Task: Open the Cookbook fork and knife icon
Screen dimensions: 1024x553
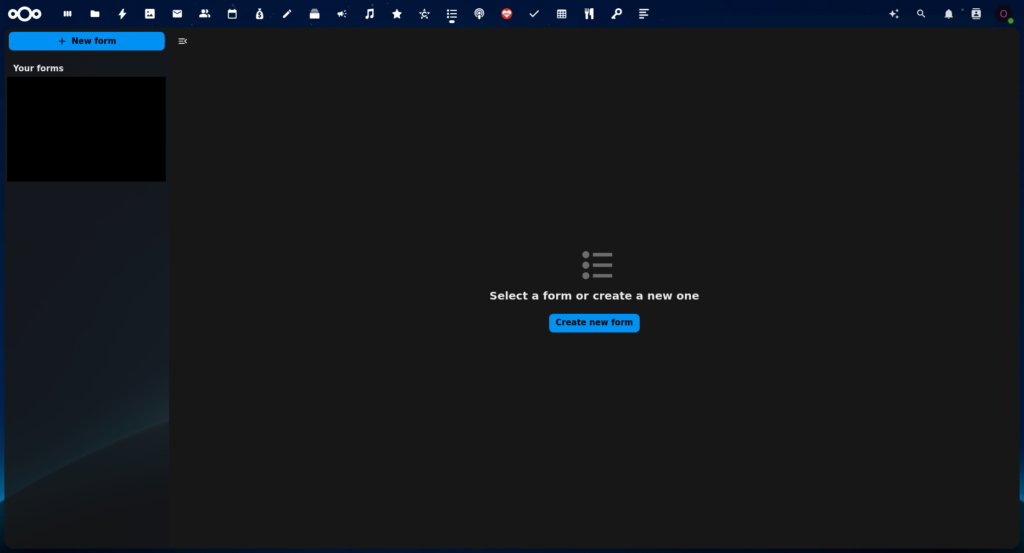Action: click(x=588, y=14)
